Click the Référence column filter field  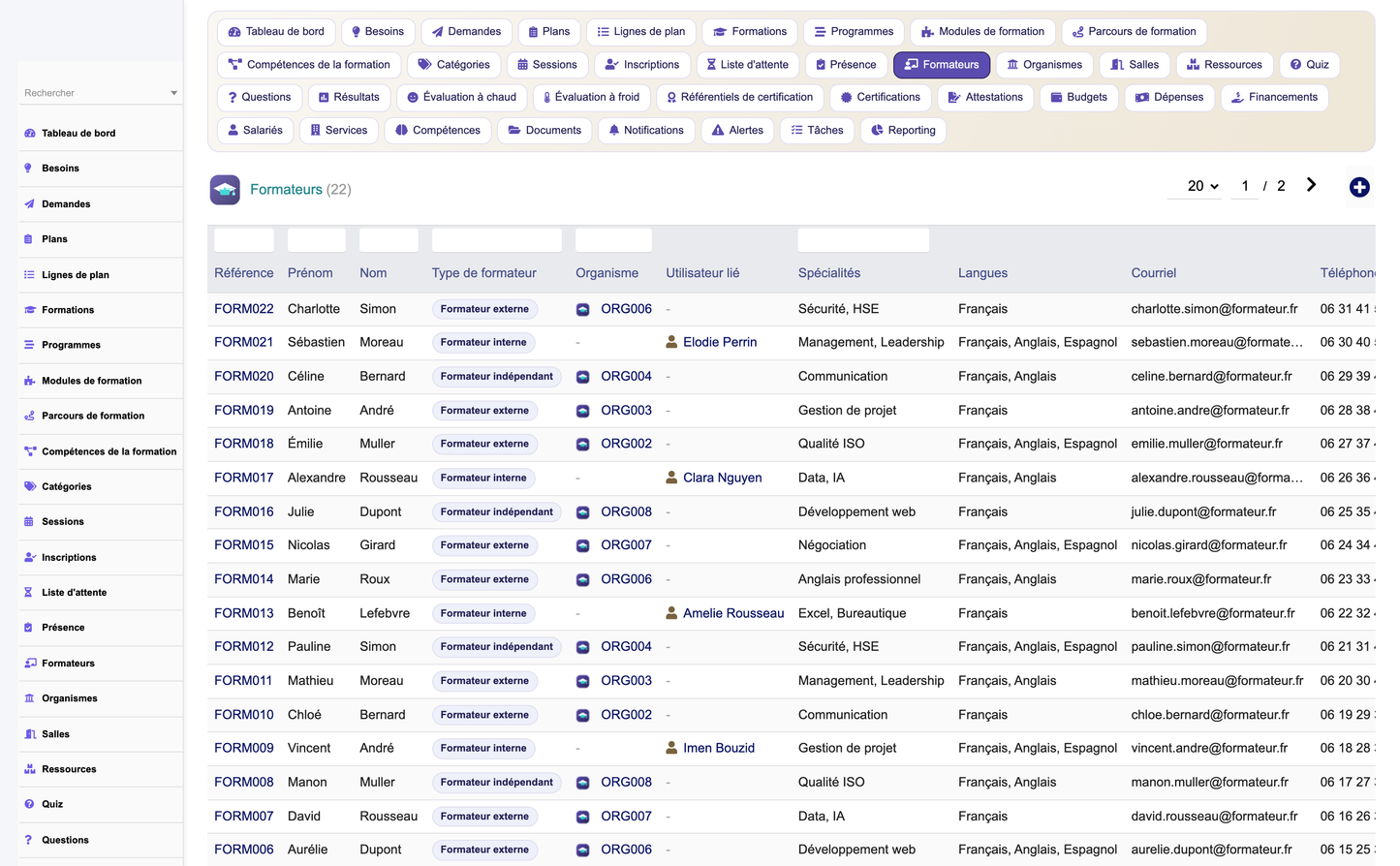coord(244,240)
